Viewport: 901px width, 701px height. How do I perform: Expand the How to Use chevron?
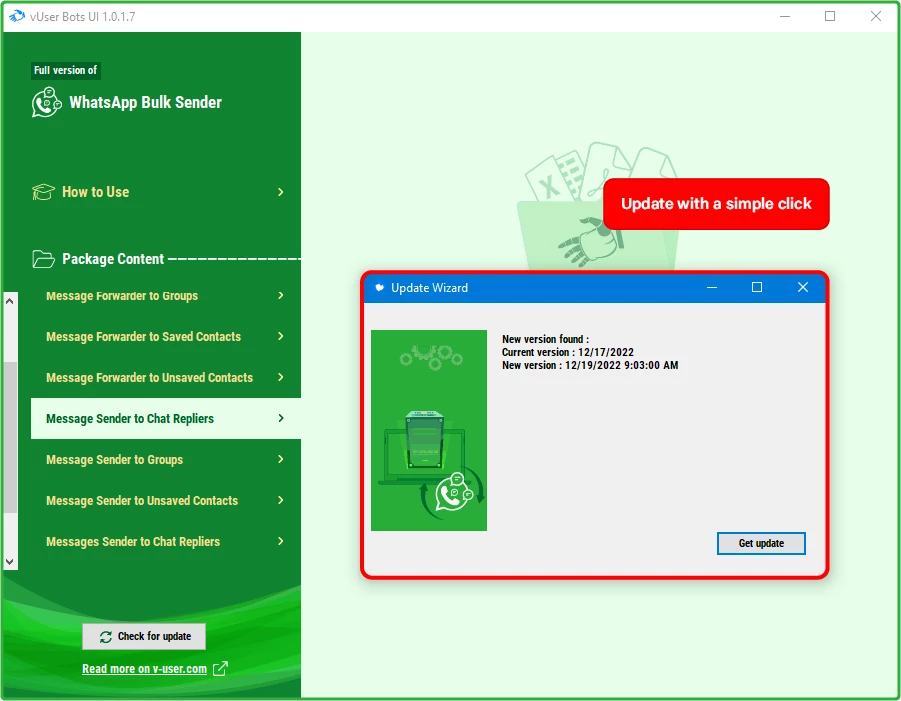point(280,192)
